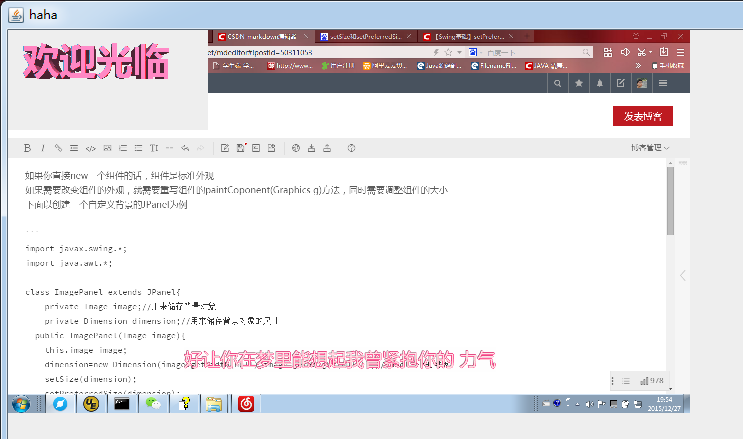
Task: Click the browser apps grid icon
Action: (607, 52)
